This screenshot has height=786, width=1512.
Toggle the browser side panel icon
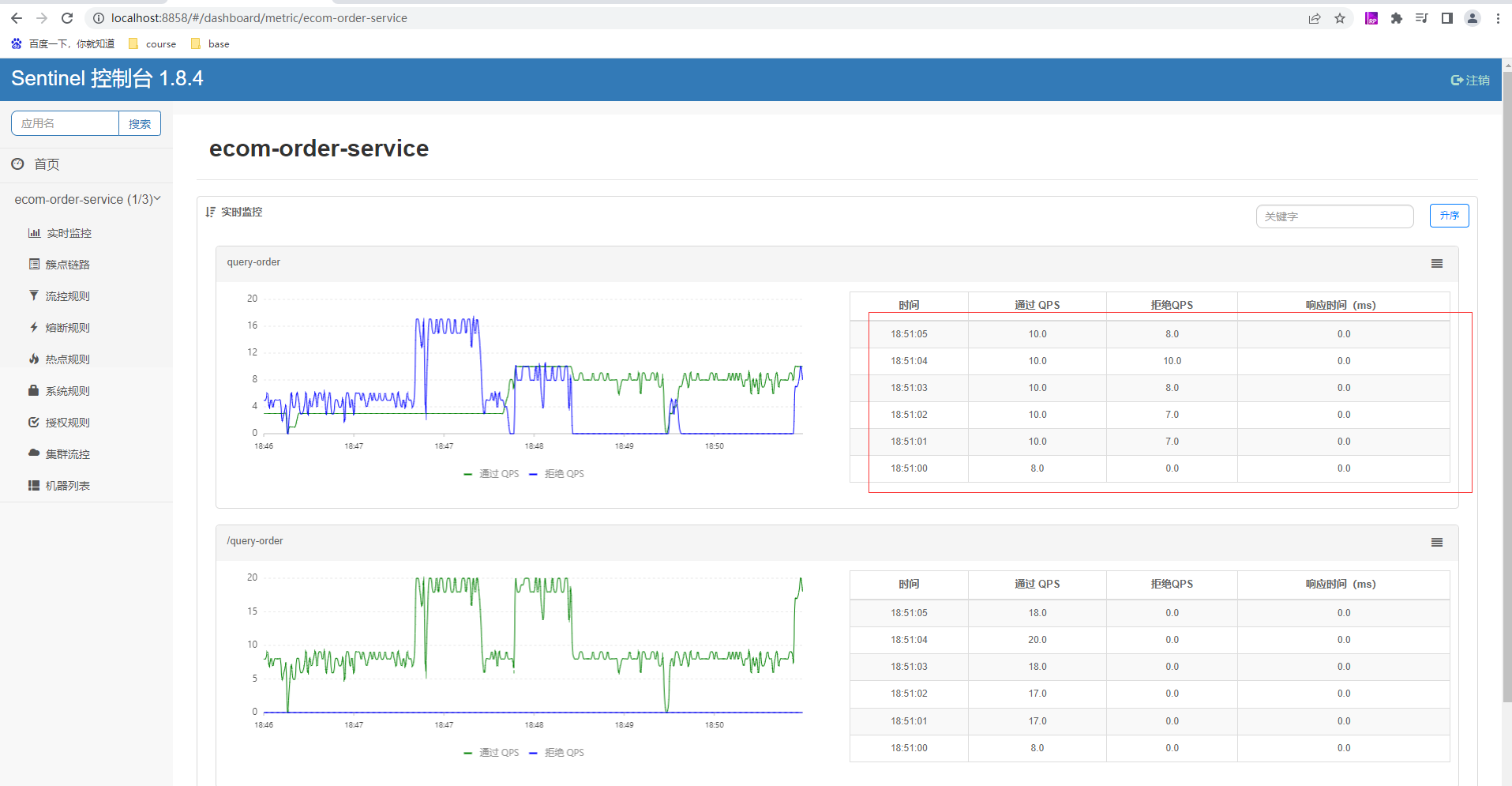pos(1446,18)
